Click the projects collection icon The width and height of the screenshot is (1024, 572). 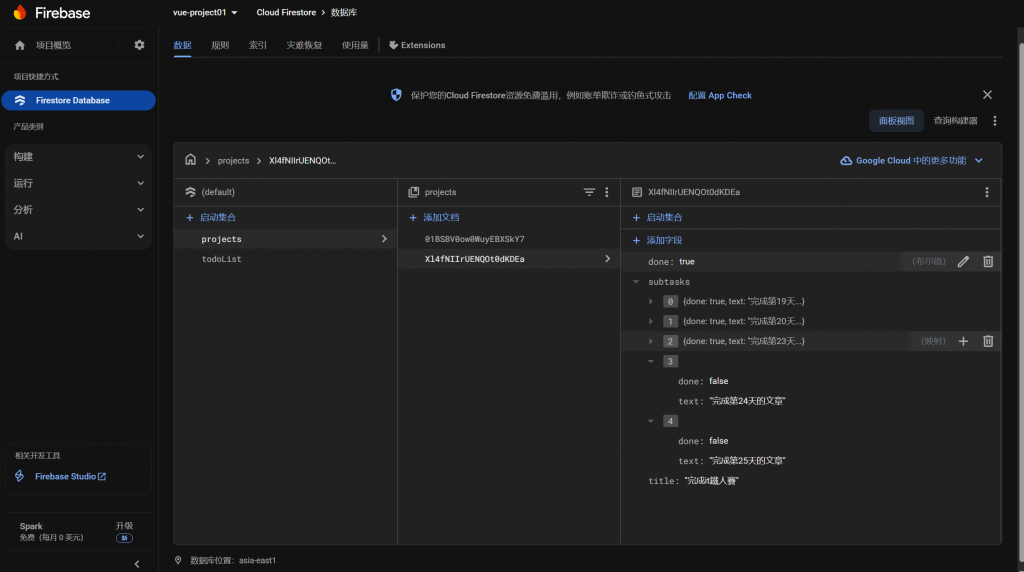point(413,192)
